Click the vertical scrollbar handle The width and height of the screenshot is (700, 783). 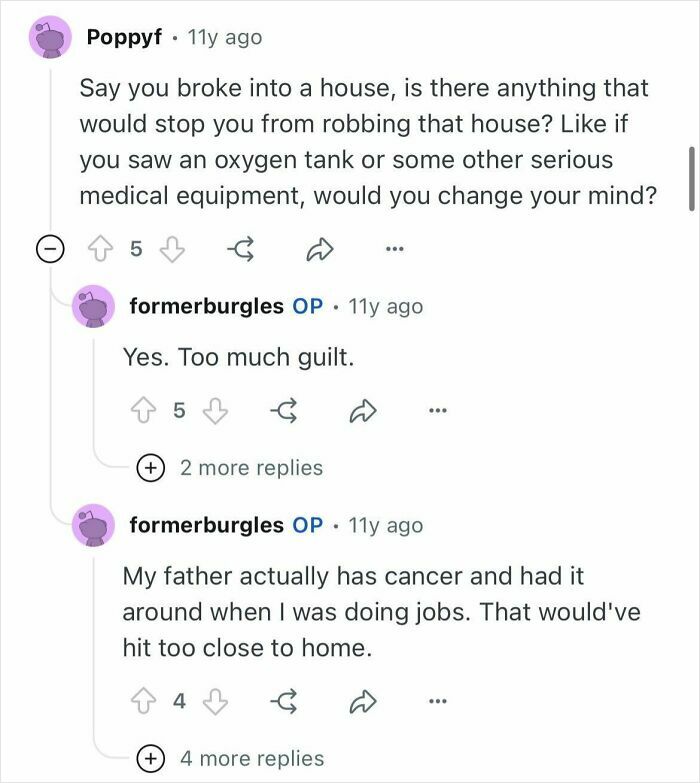[691, 178]
